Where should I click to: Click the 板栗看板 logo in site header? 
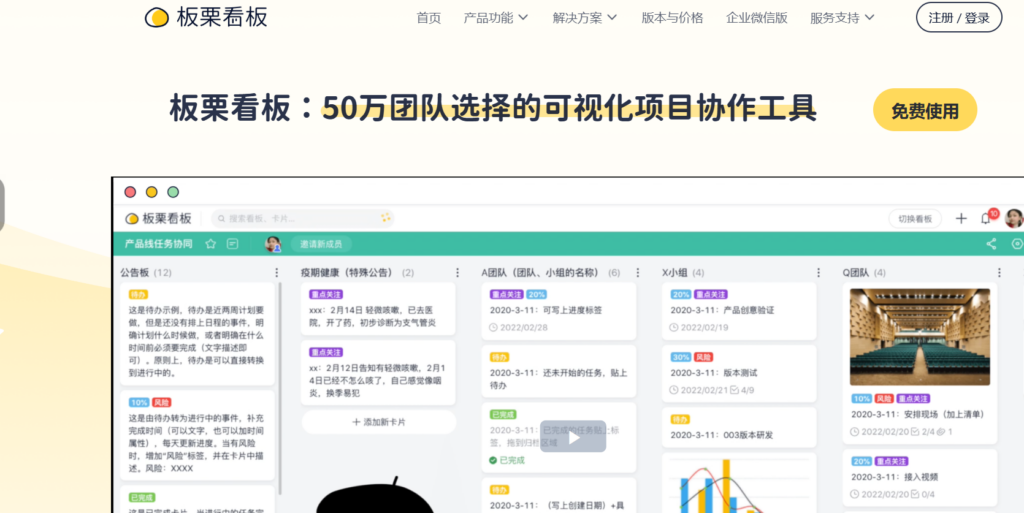[x=206, y=17]
